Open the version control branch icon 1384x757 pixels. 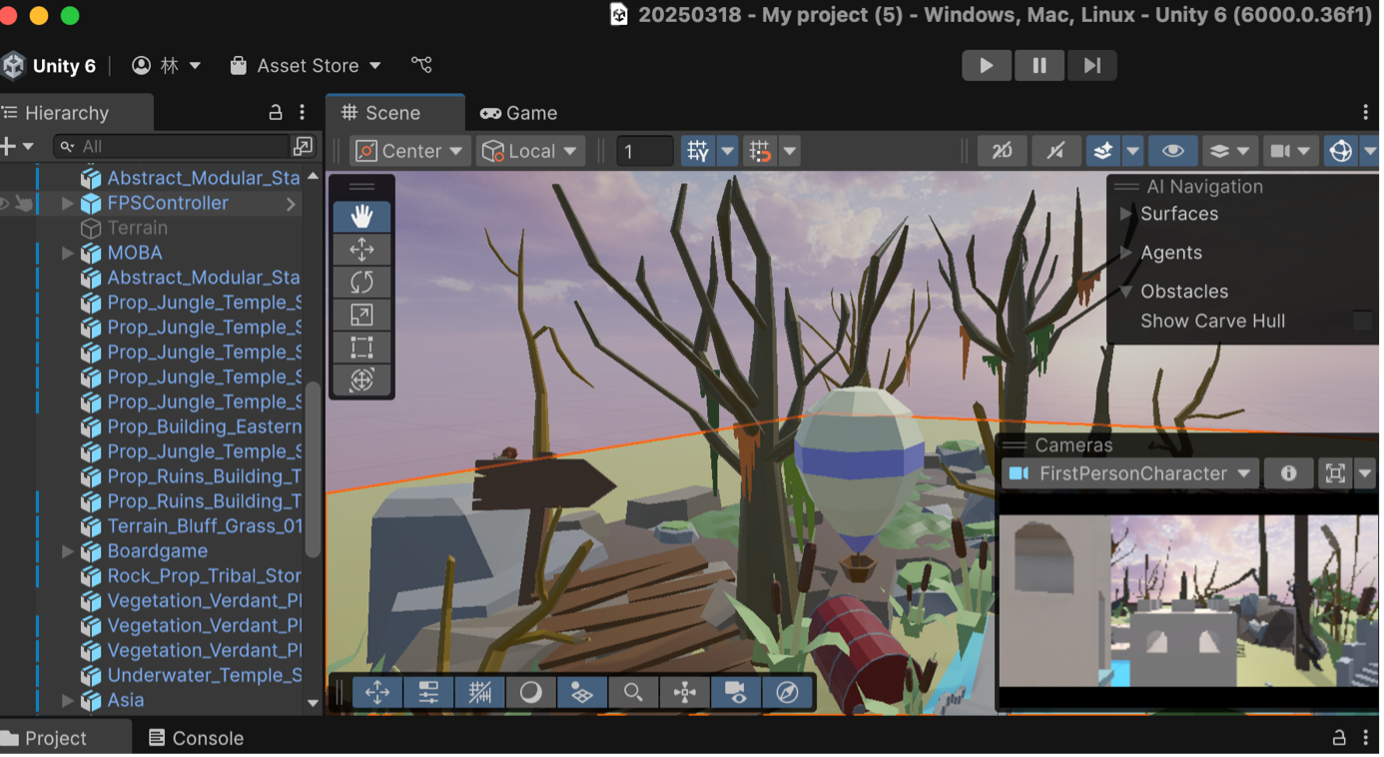(x=422, y=65)
